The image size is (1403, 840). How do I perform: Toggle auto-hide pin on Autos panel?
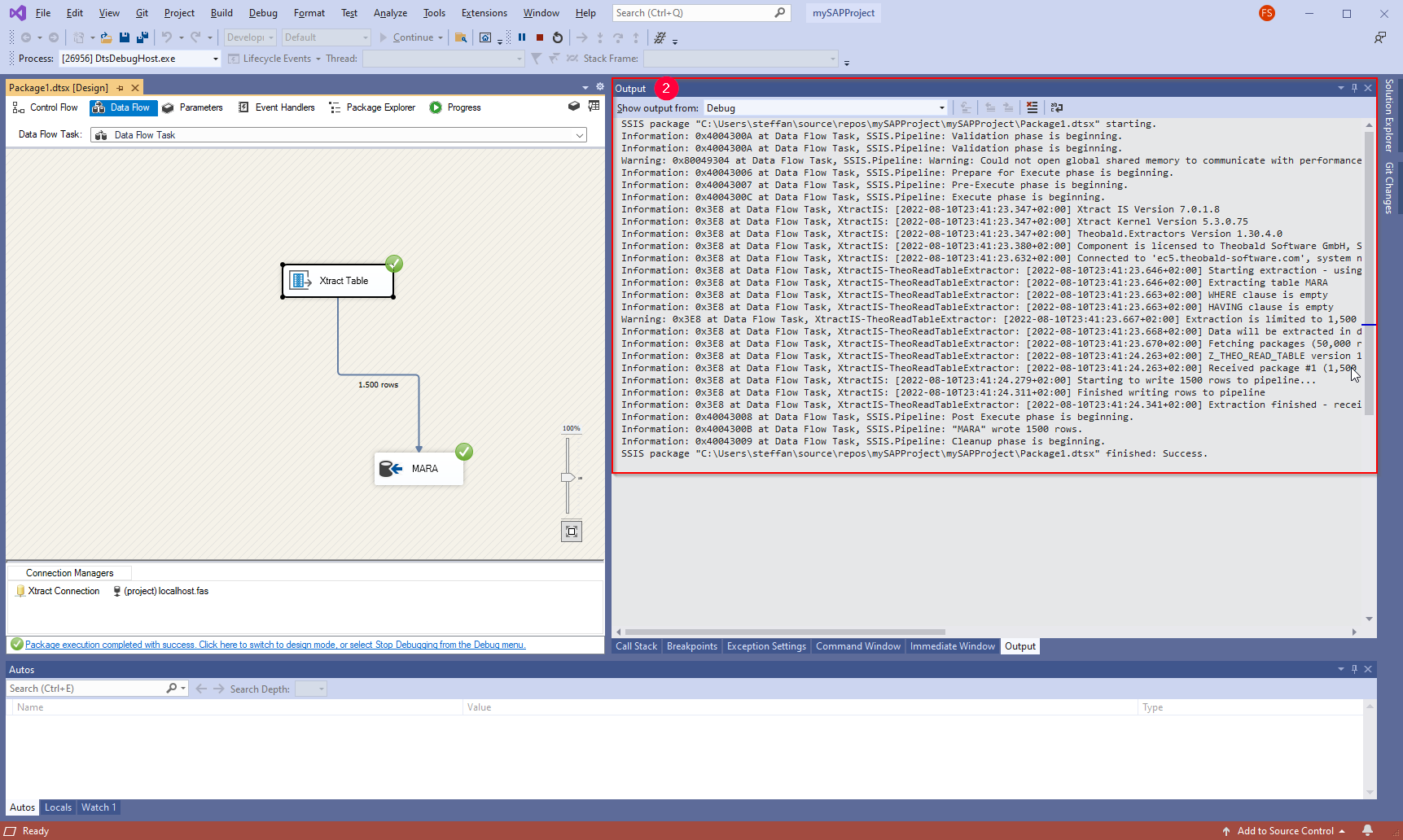point(1354,669)
